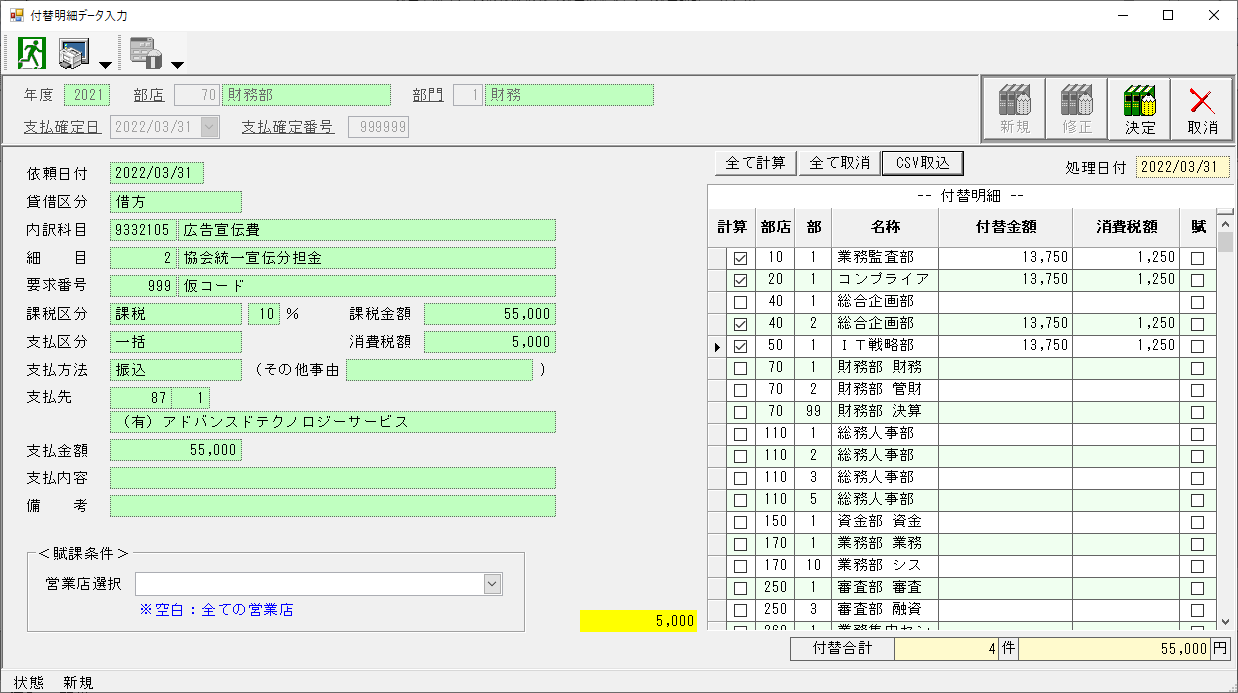Click scrollbar down arrow in 付替明細 grid
This screenshot has width=1238, height=693.
1225,620
